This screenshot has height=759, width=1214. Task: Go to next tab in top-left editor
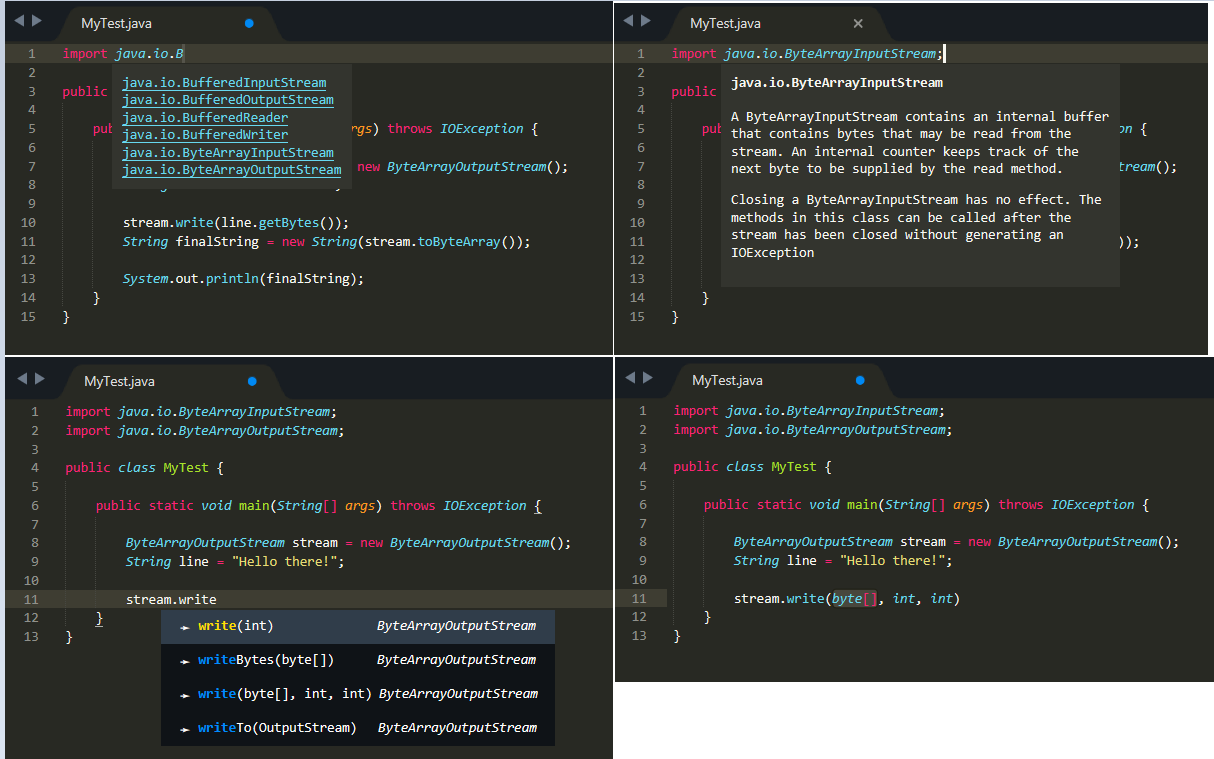37,21
